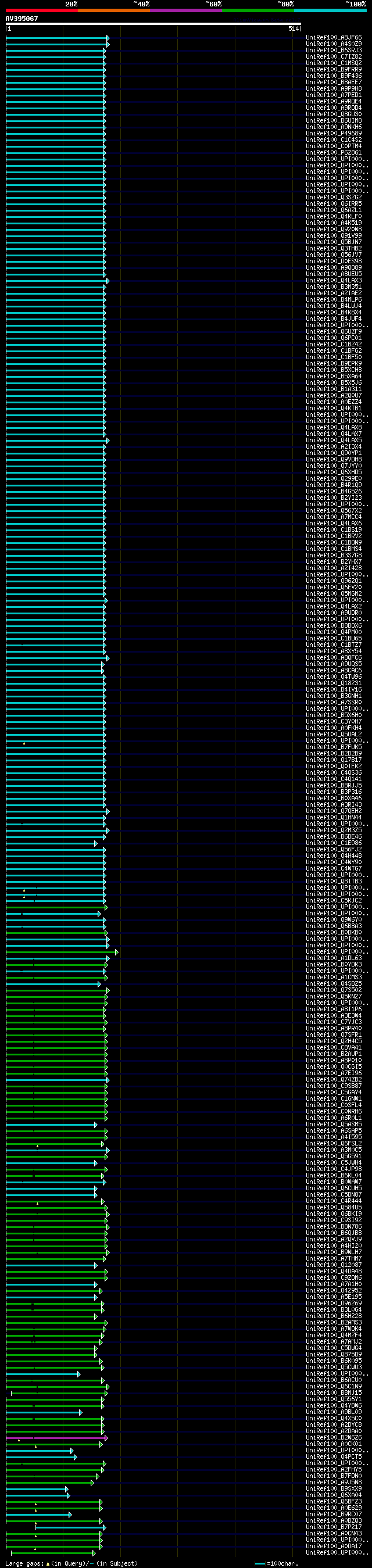
Task: Click the cyan 100% identity legend bar
Action: point(330,10)
